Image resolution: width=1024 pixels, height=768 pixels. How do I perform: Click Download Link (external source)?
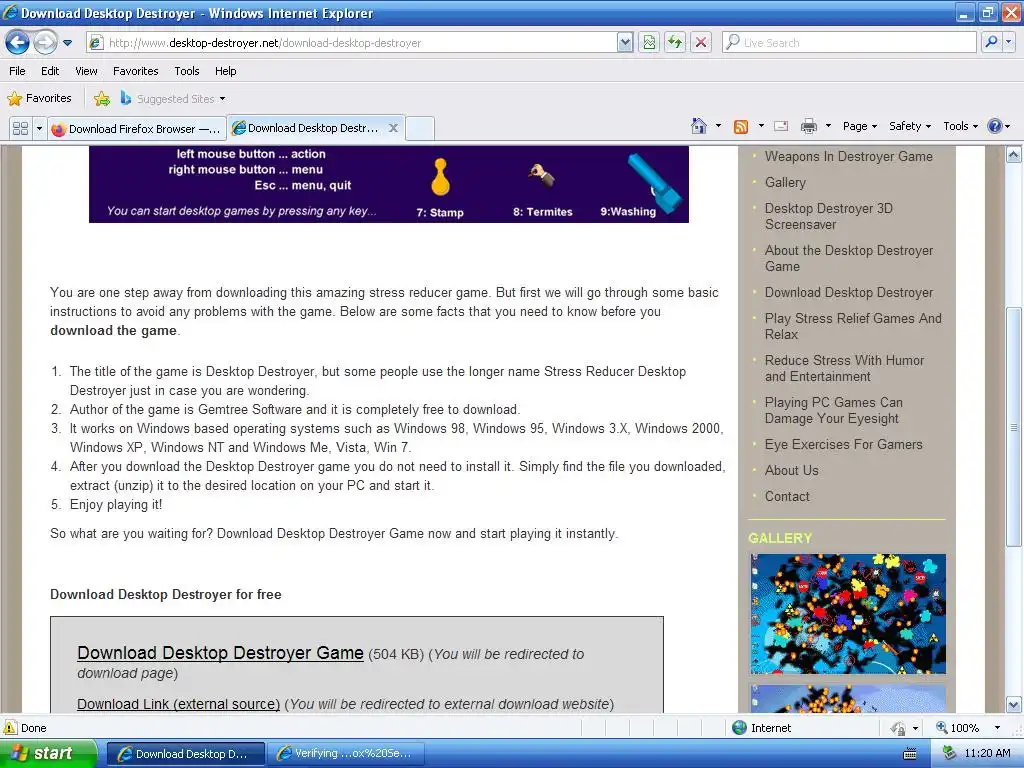[178, 704]
